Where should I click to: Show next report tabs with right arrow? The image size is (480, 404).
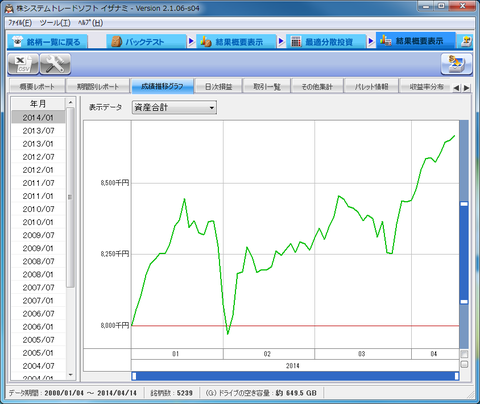(x=466, y=88)
